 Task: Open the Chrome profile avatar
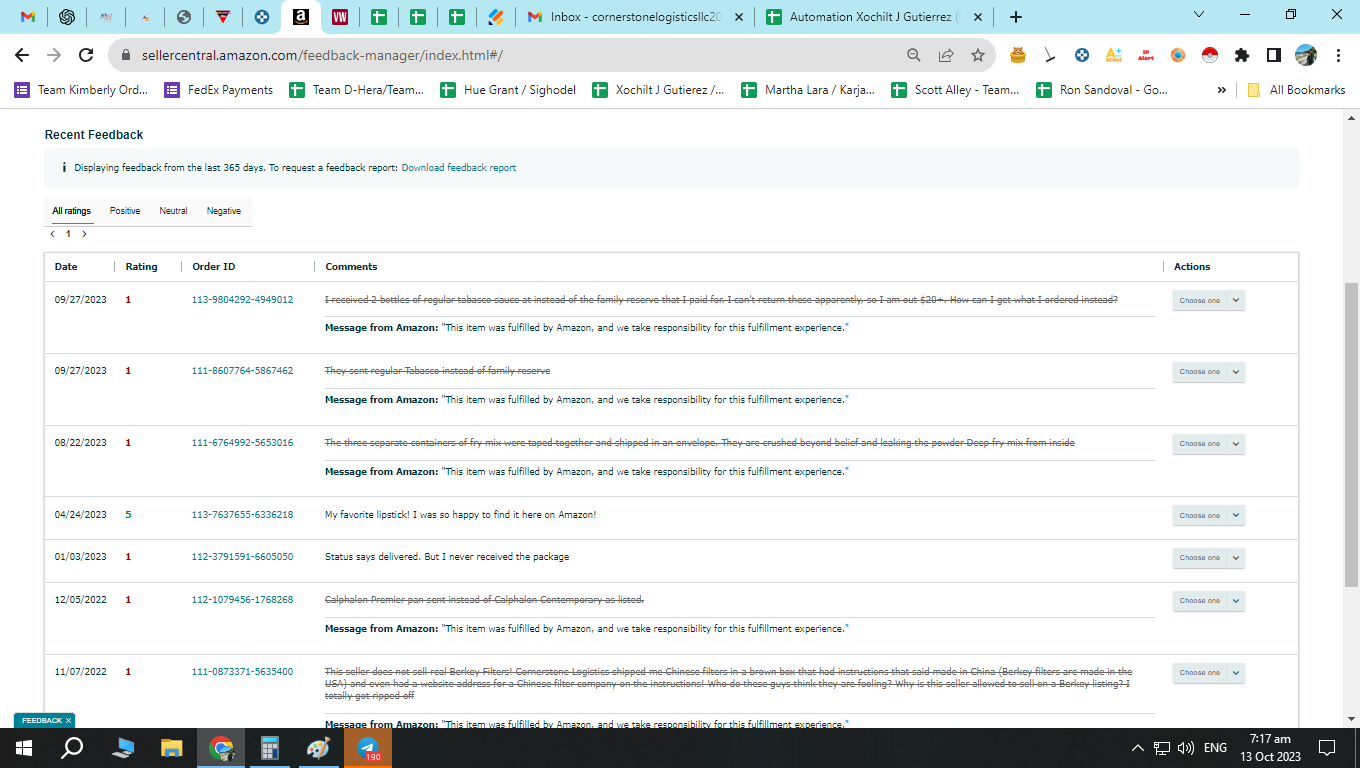click(x=1306, y=55)
